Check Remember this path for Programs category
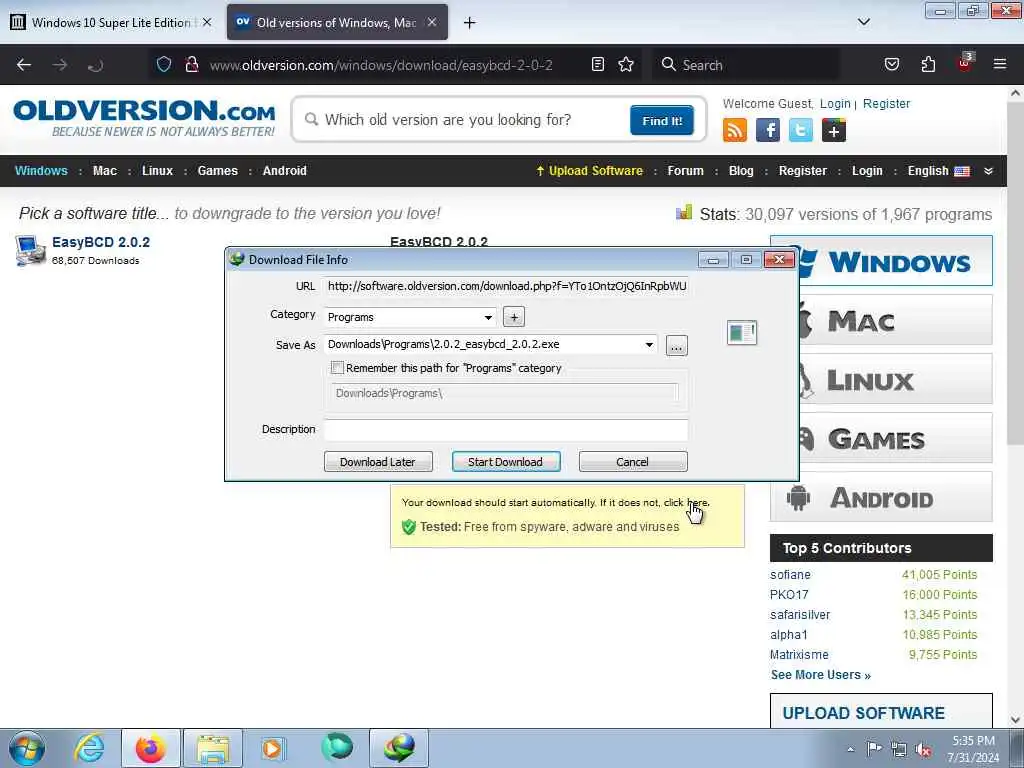 [337, 368]
